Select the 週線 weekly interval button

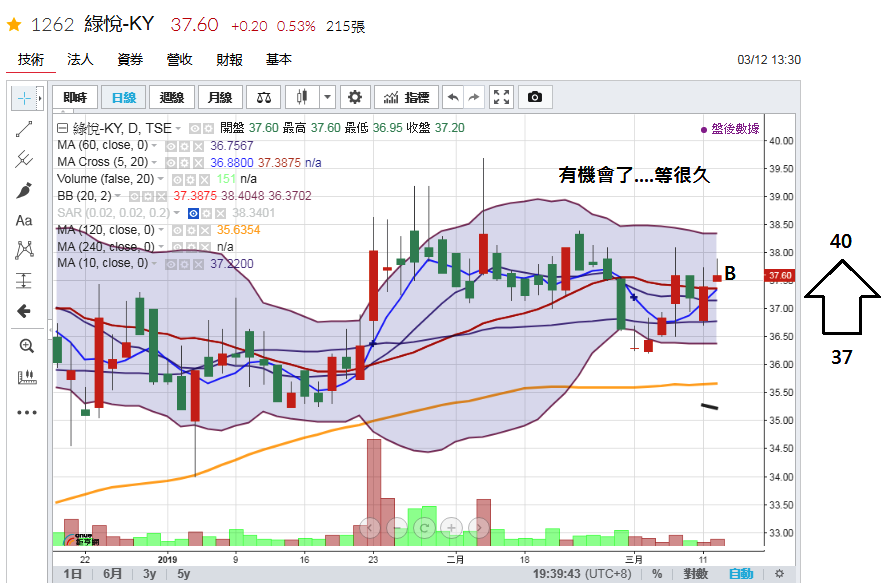tap(172, 97)
